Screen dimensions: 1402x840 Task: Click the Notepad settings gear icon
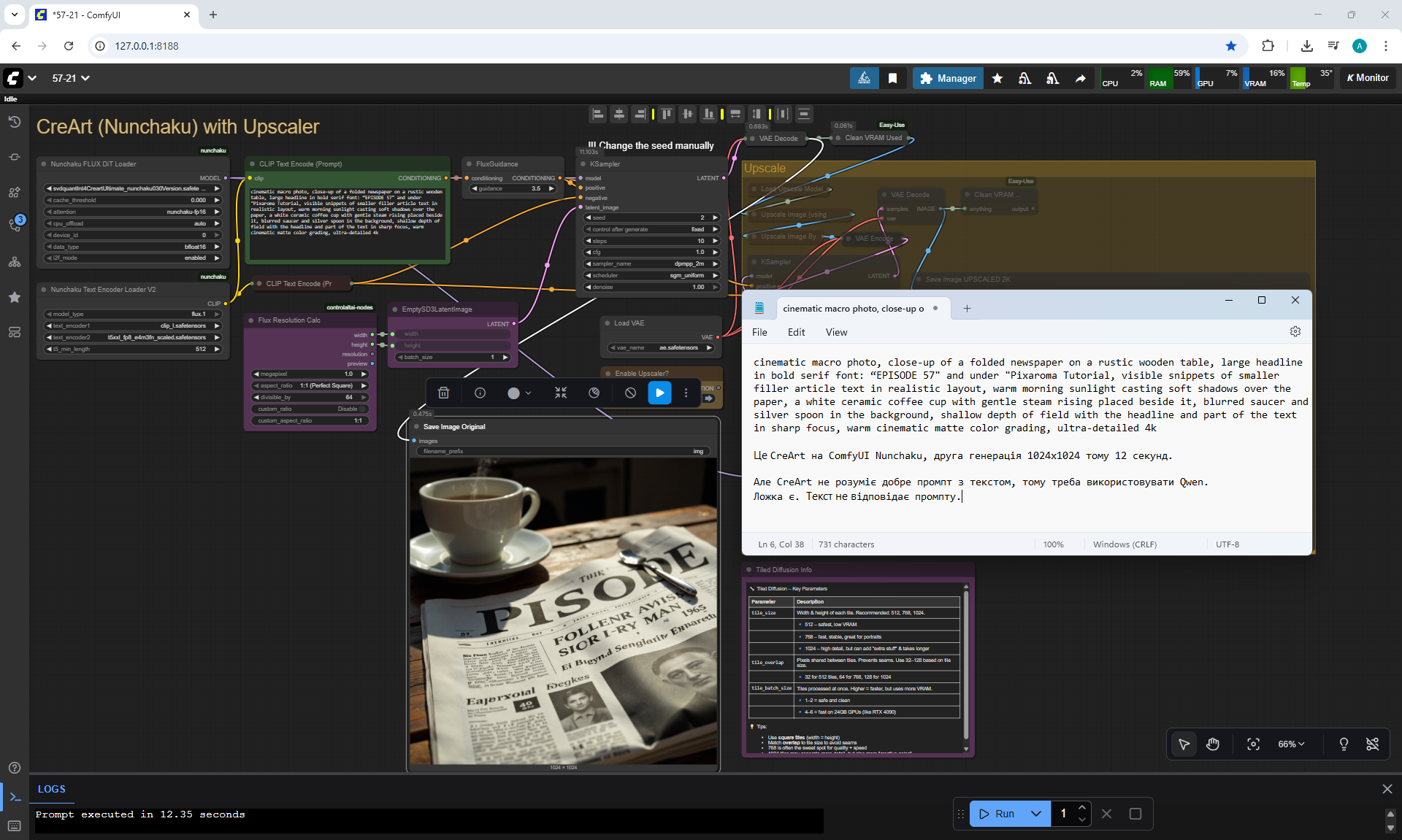1295,331
